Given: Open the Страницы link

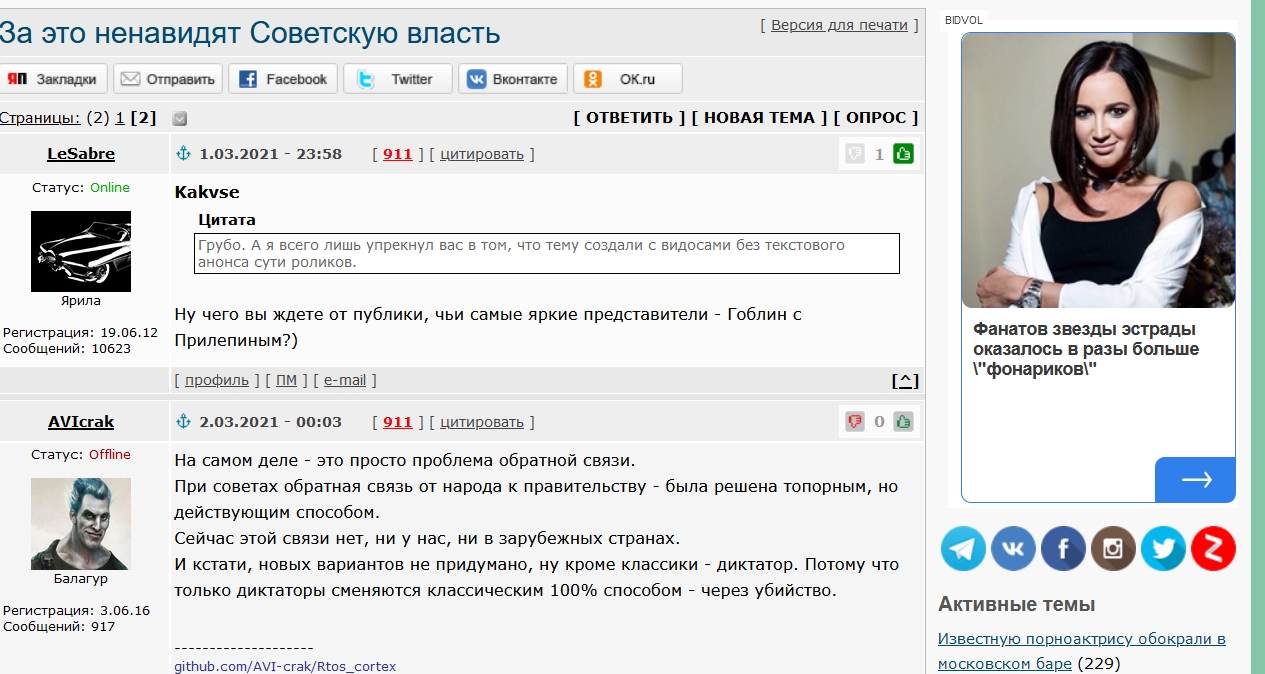Looking at the screenshot, I should tap(40, 117).
